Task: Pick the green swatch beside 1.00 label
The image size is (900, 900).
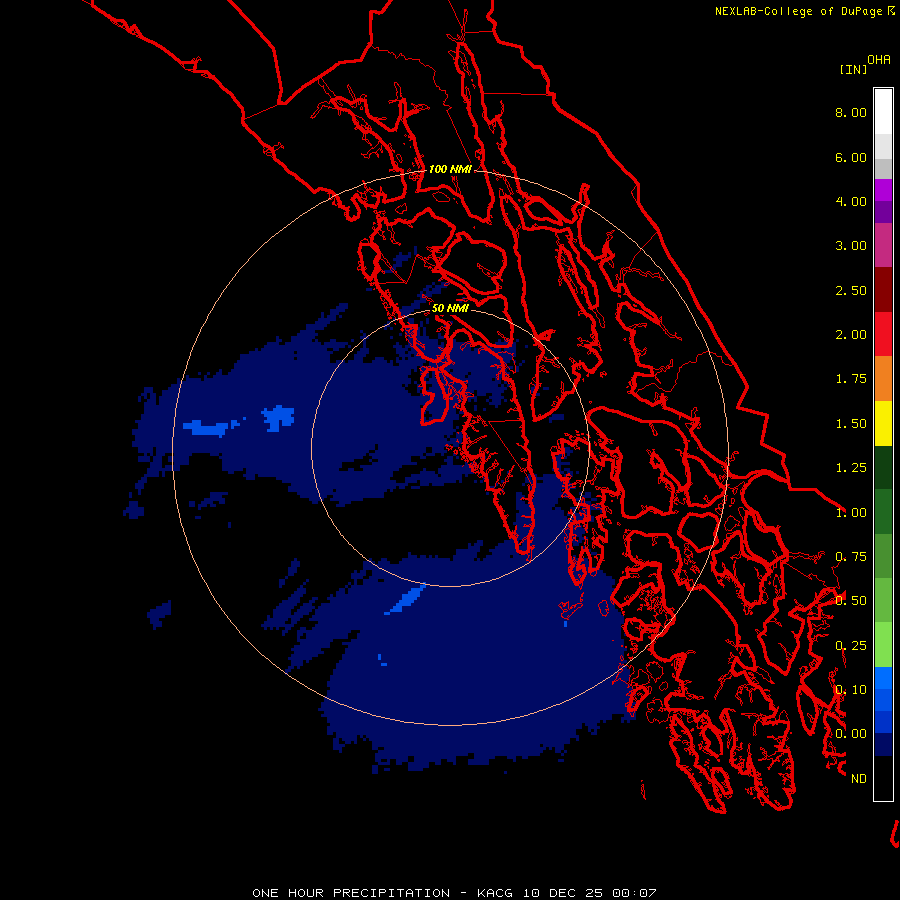Action: coord(883,511)
